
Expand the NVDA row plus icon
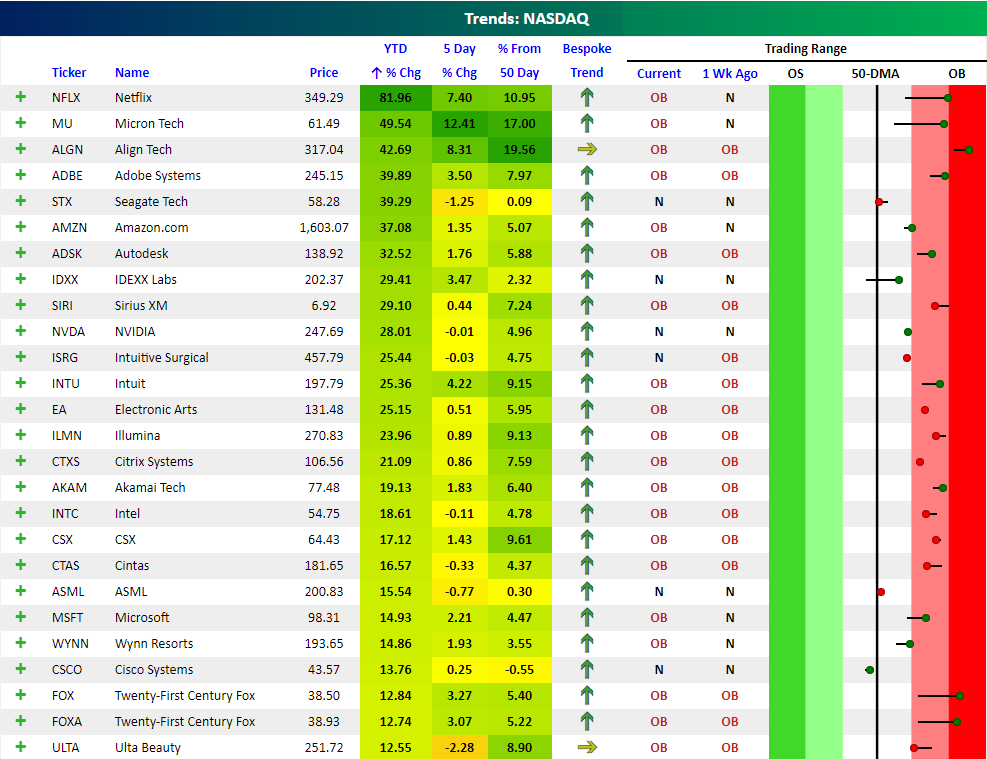(21, 331)
